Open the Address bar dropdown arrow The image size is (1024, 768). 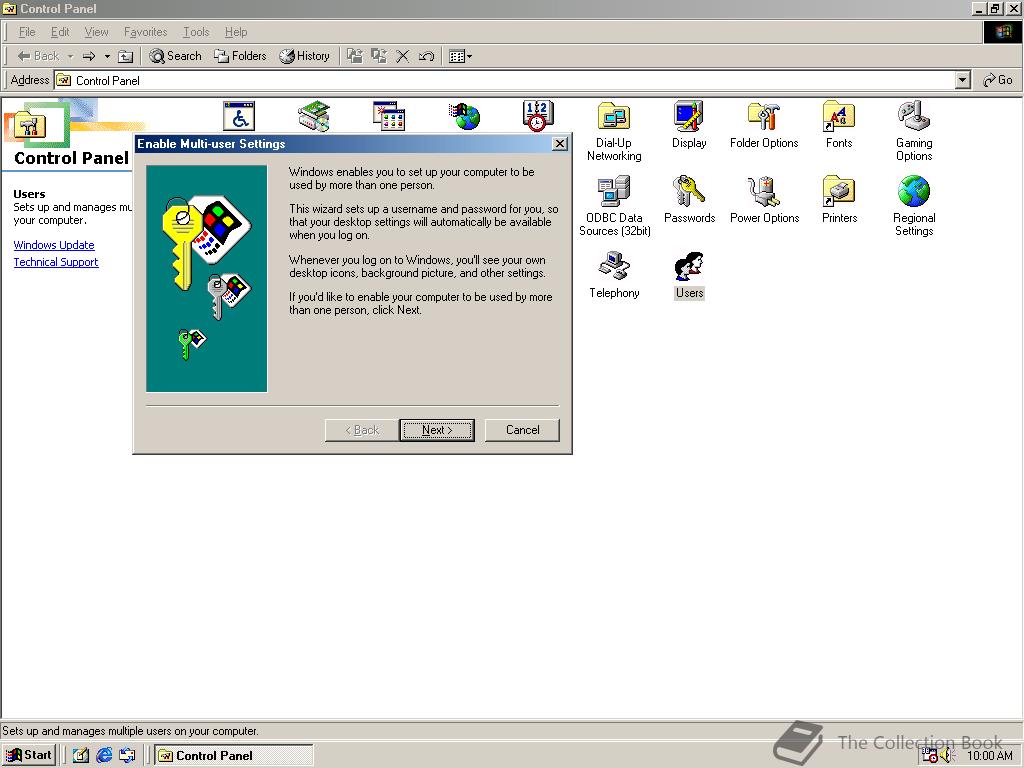click(x=962, y=80)
